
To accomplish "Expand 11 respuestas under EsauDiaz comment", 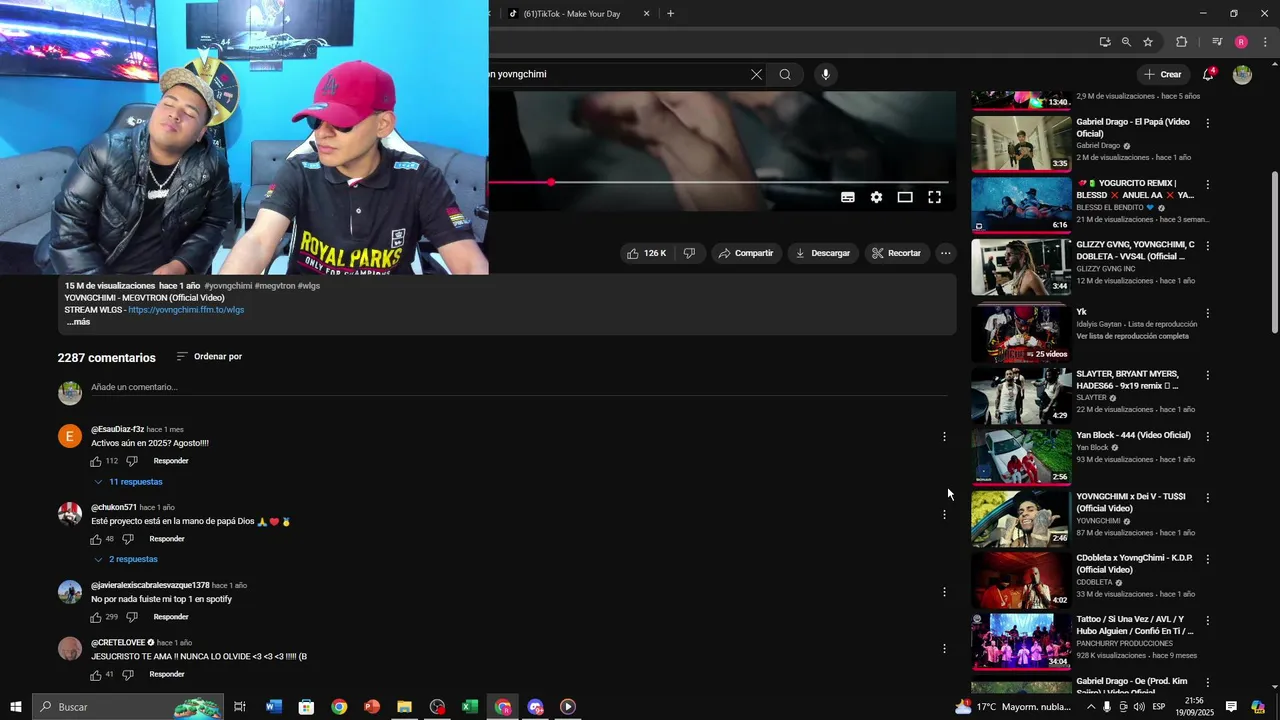I will pos(127,482).
